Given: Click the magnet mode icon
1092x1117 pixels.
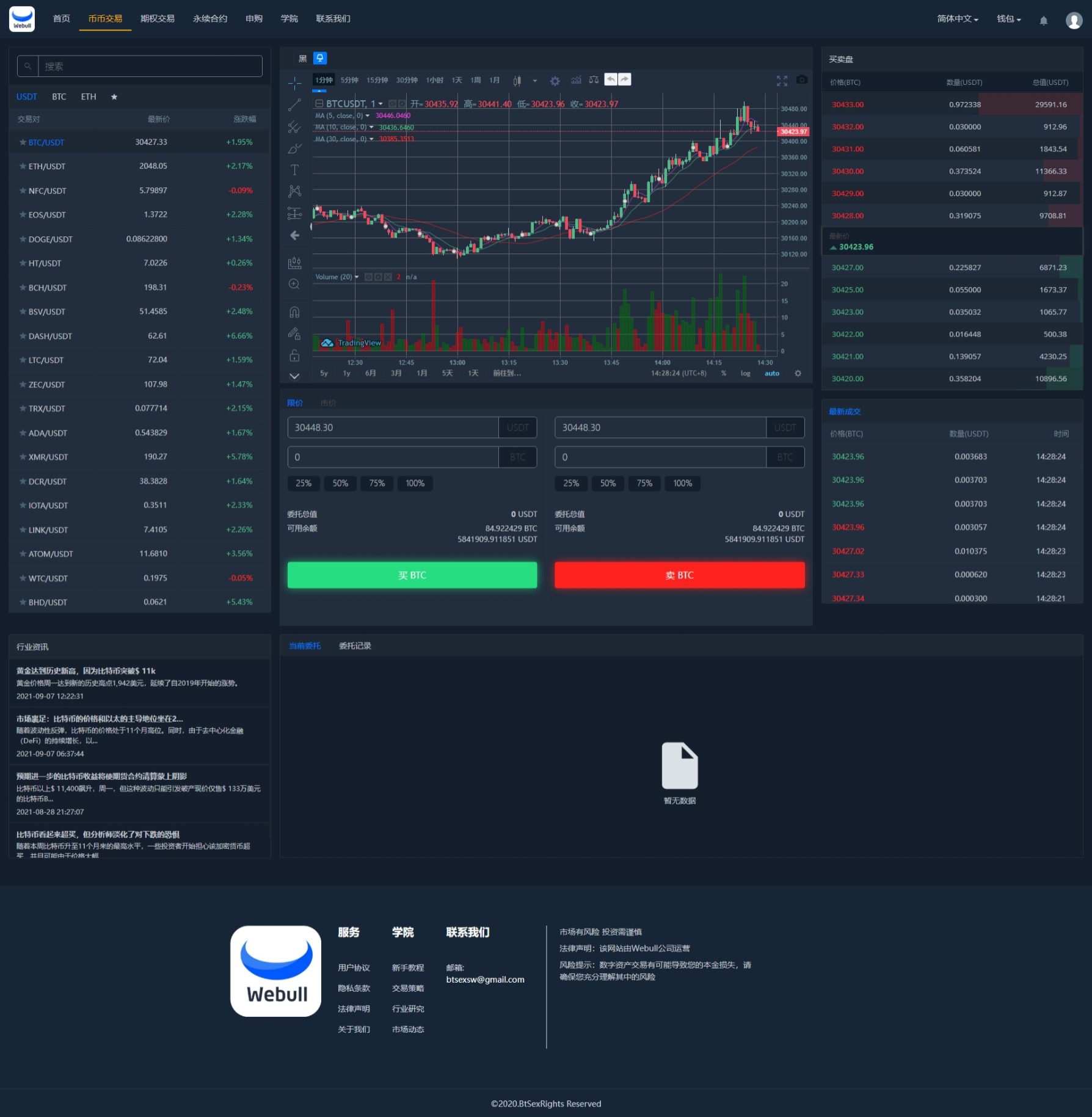Looking at the screenshot, I should pyautogui.click(x=294, y=312).
